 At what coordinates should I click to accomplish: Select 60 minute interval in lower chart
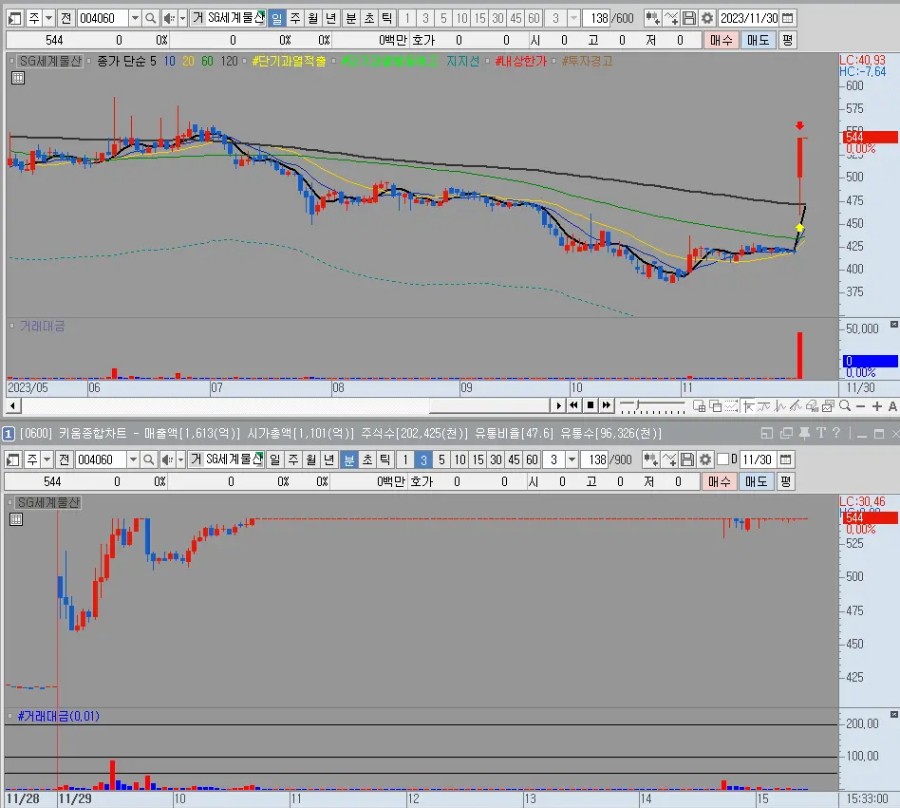(x=532, y=460)
